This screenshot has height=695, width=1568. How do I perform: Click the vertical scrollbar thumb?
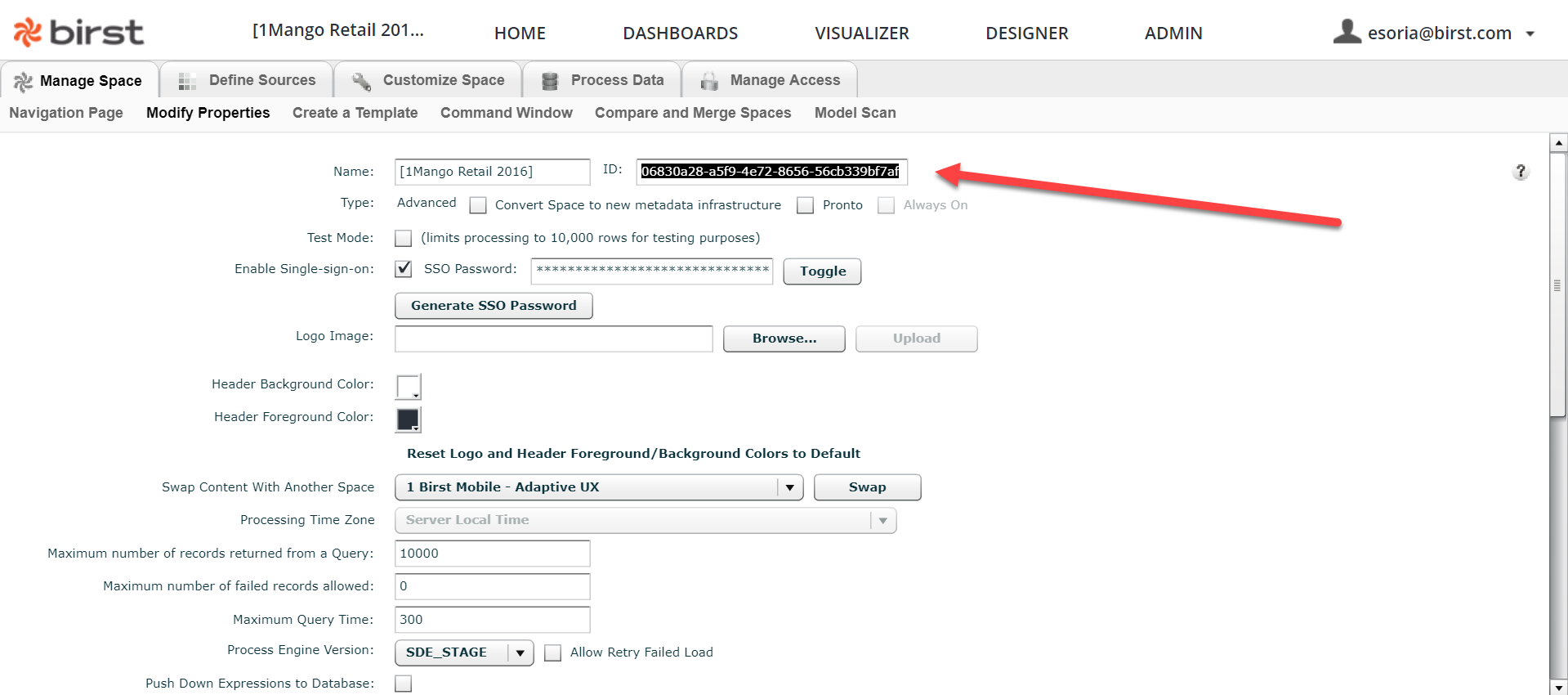[1558, 285]
